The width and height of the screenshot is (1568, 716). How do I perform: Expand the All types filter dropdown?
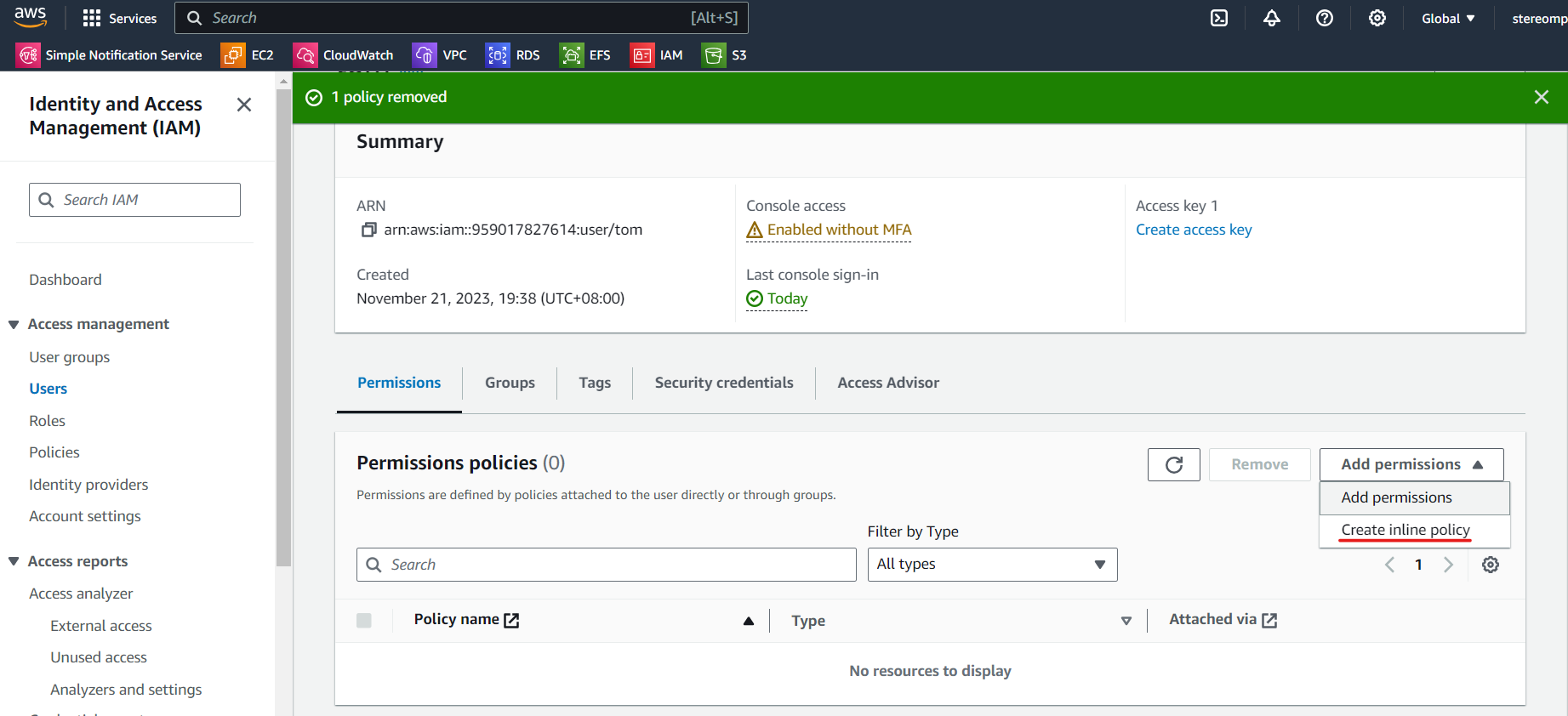[992, 565]
